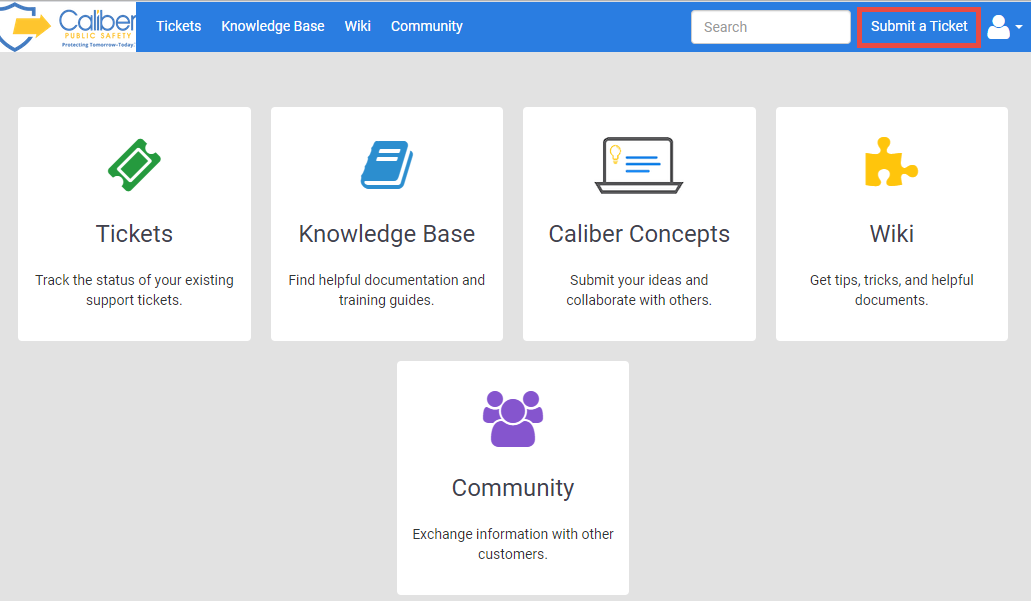Open the Tickets card heading
The image size is (1031, 601).
tap(135, 234)
